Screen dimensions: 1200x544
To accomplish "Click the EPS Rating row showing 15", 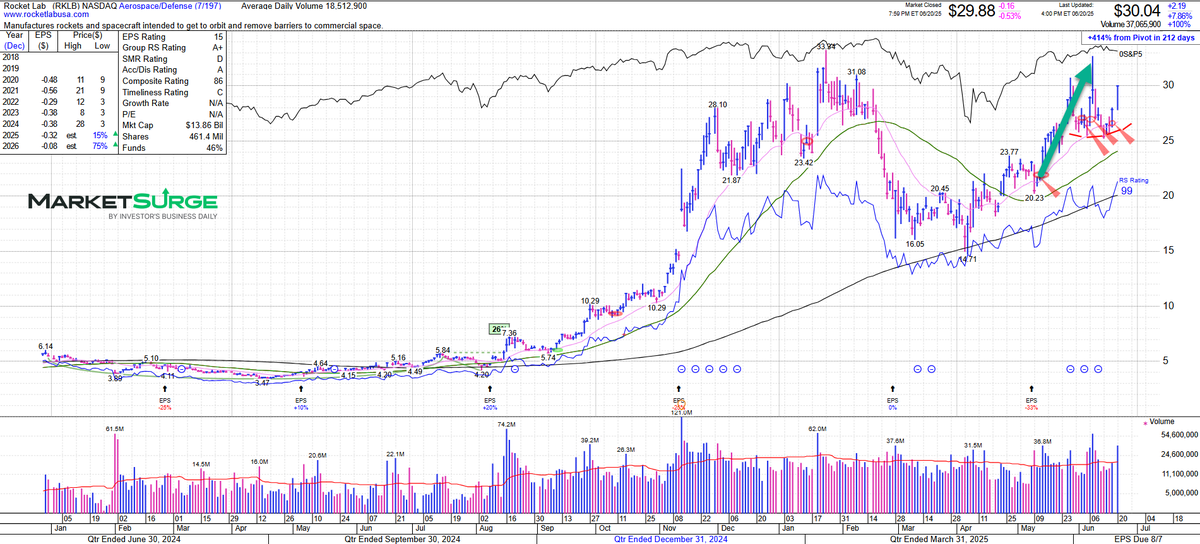I will 172,37.
